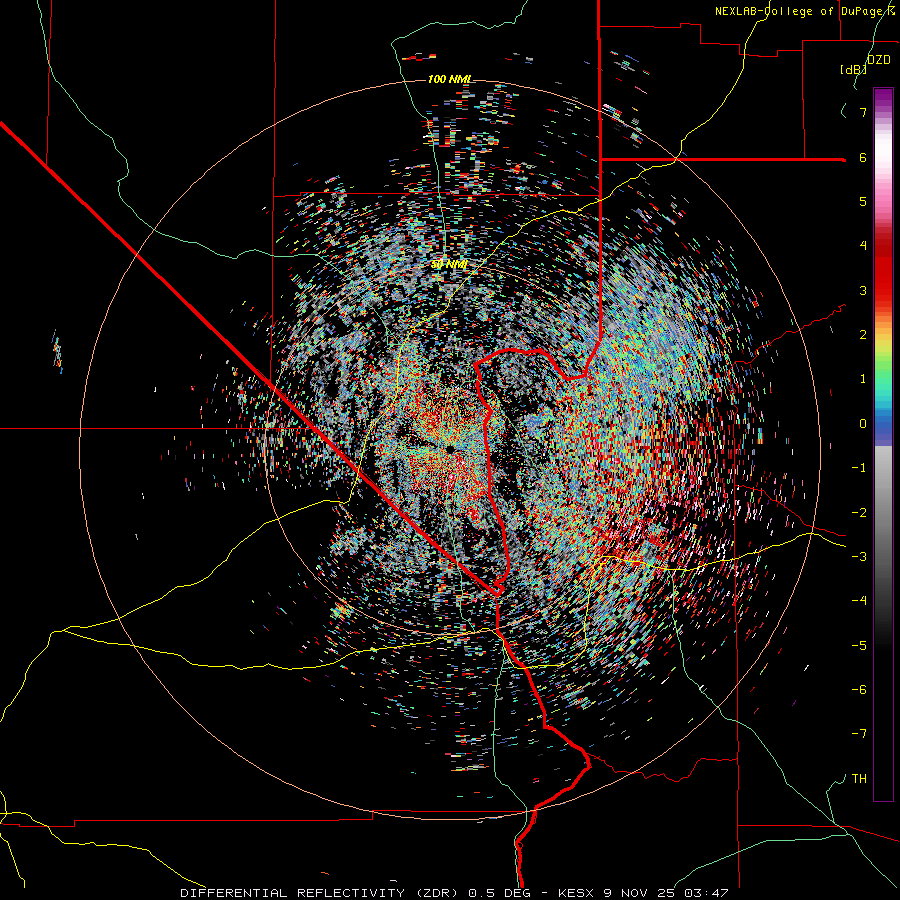Click the scale value "5" on the legend
The height and width of the screenshot is (900, 900).
pyautogui.click(x=863, y=201)
